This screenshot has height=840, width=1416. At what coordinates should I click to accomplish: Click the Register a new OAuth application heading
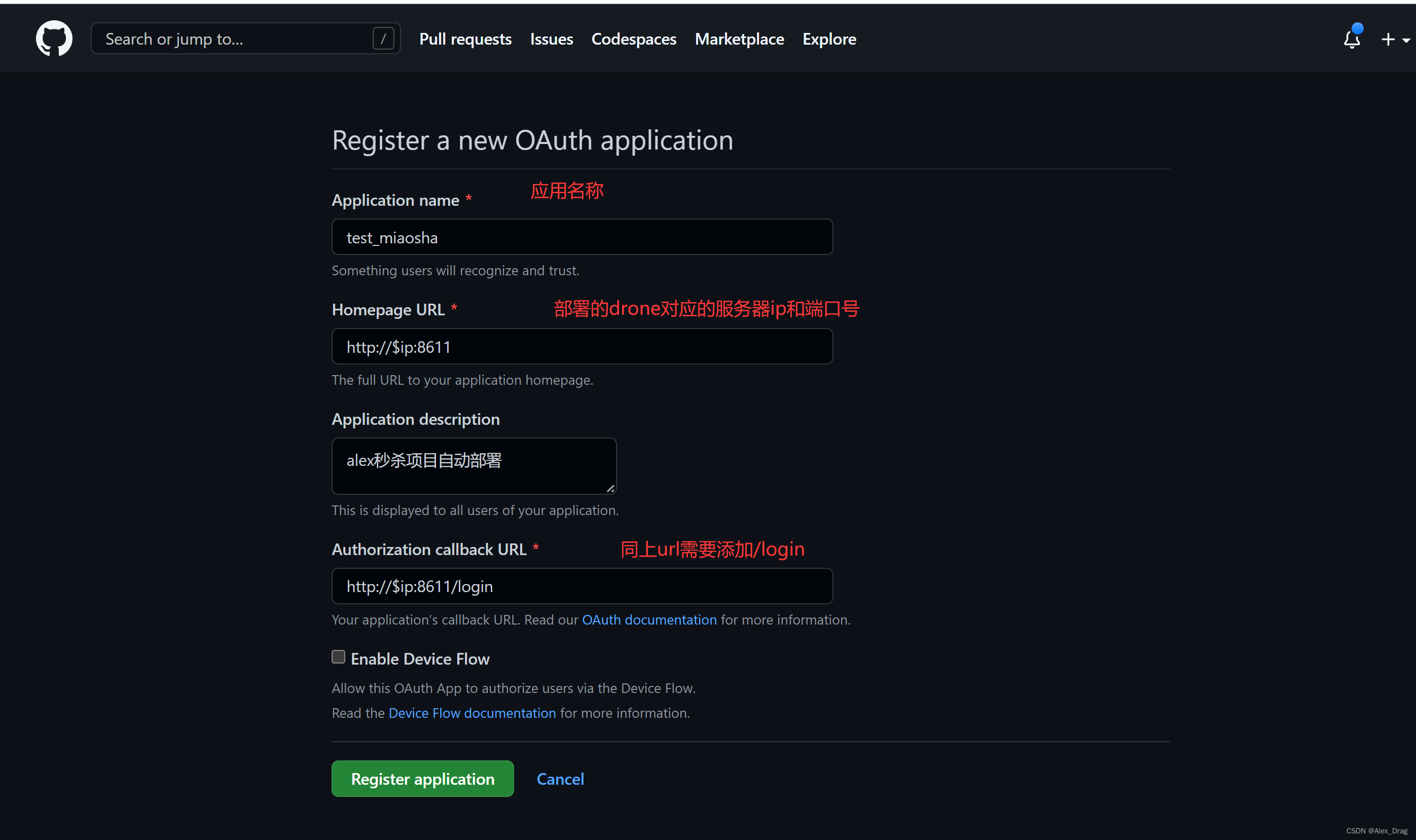pyautogui.click(x=532, y=140)
